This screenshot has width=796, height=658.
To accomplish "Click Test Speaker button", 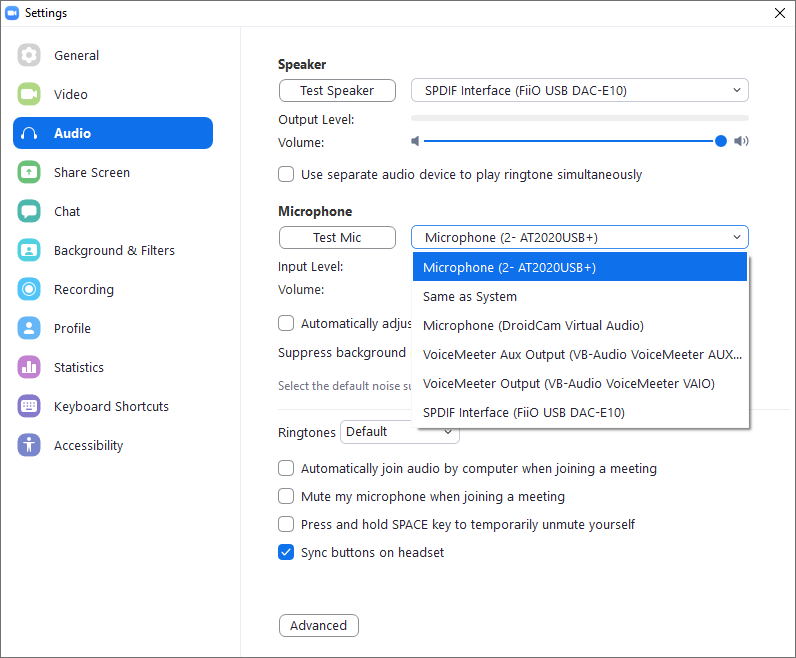I will (x=337, y=90).
